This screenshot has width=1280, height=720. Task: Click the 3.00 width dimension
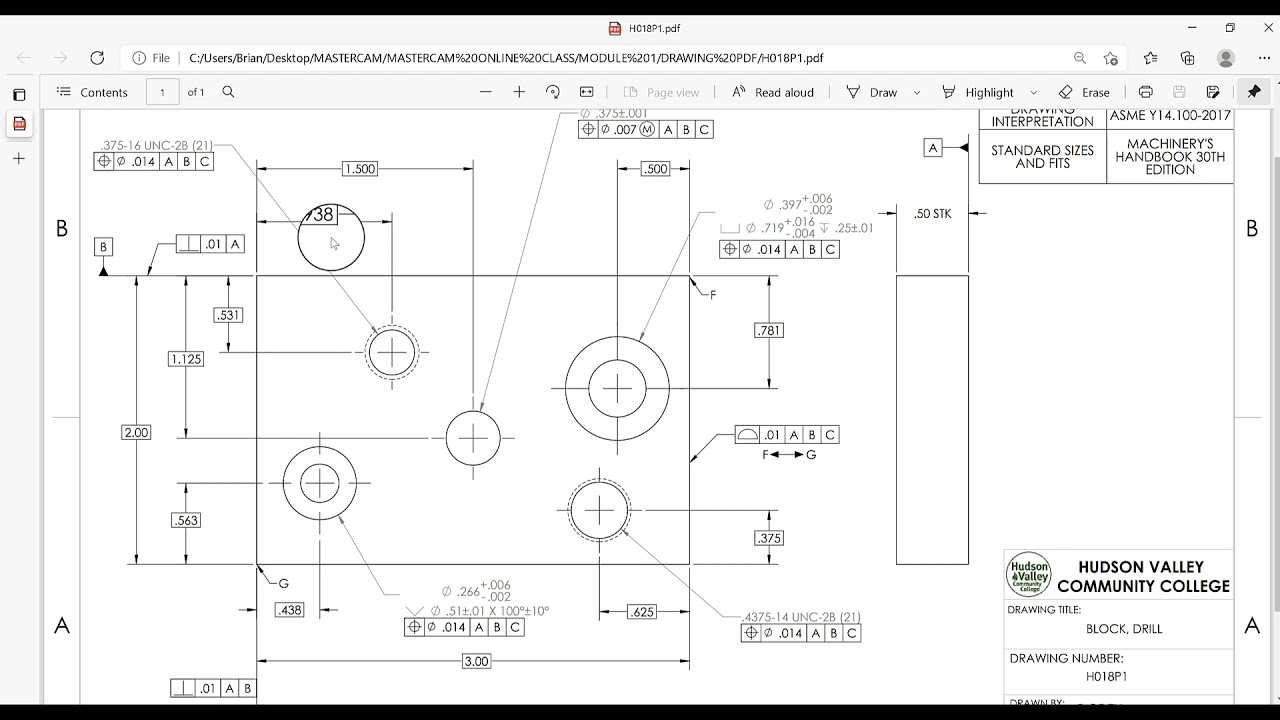click(476, 661)
